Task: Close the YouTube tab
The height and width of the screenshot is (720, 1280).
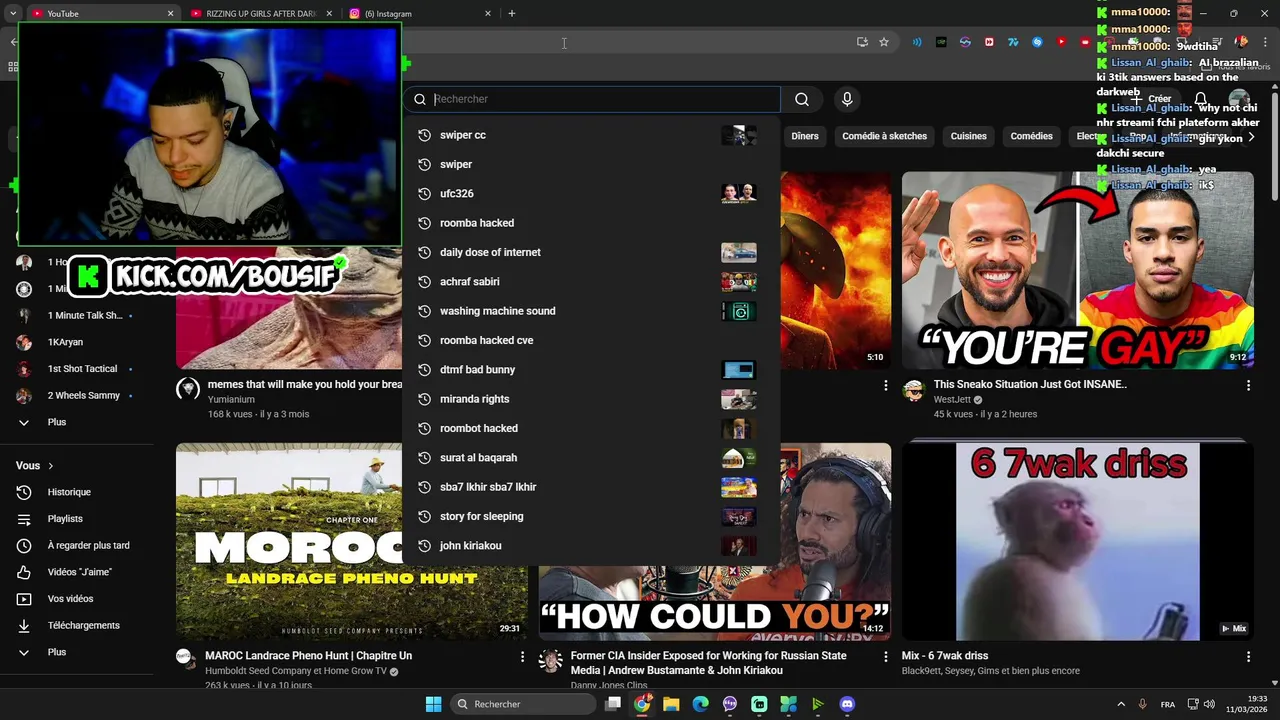Action: (170, 14)
